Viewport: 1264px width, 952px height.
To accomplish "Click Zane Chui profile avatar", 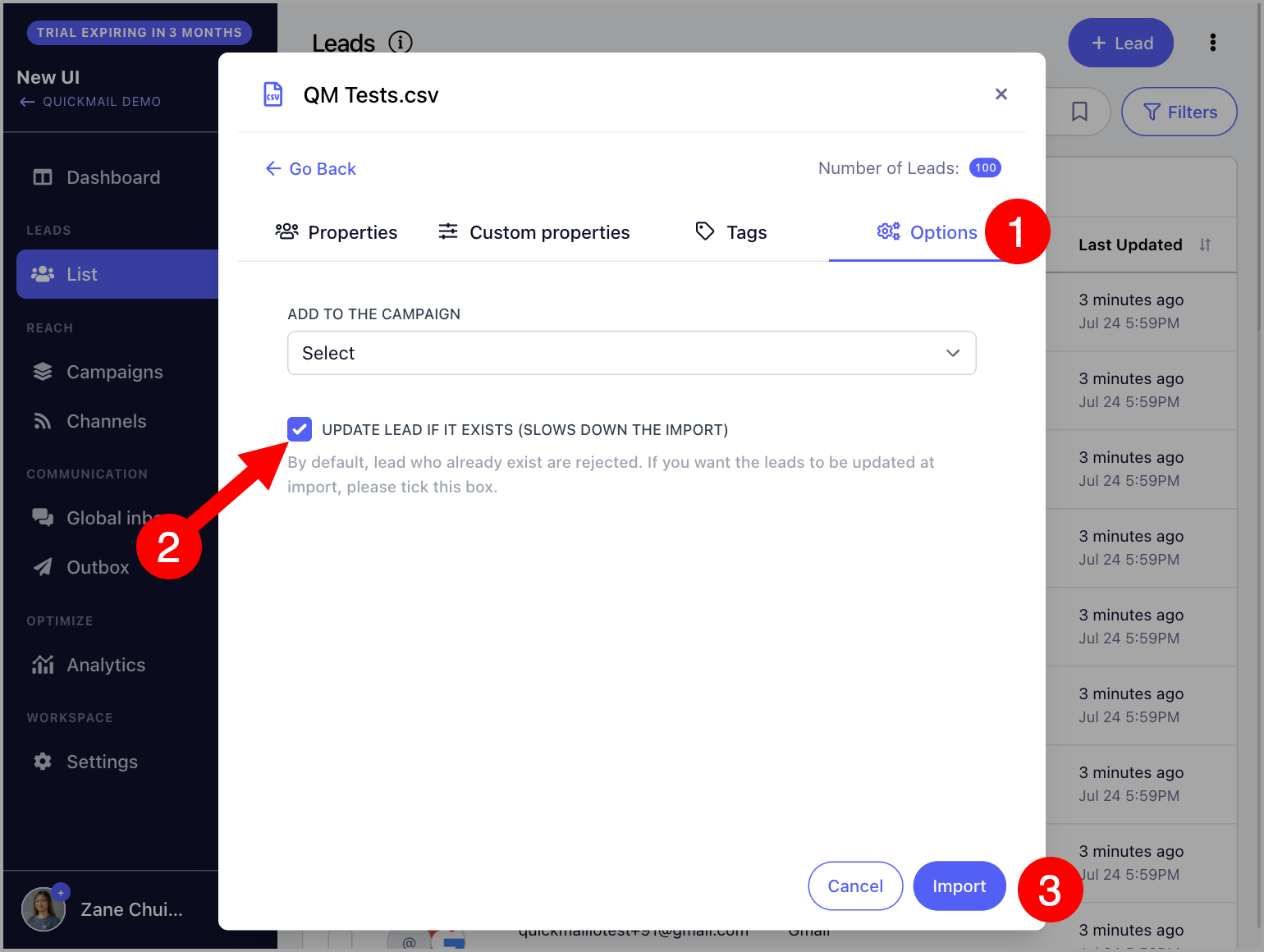I will point(44,909).
